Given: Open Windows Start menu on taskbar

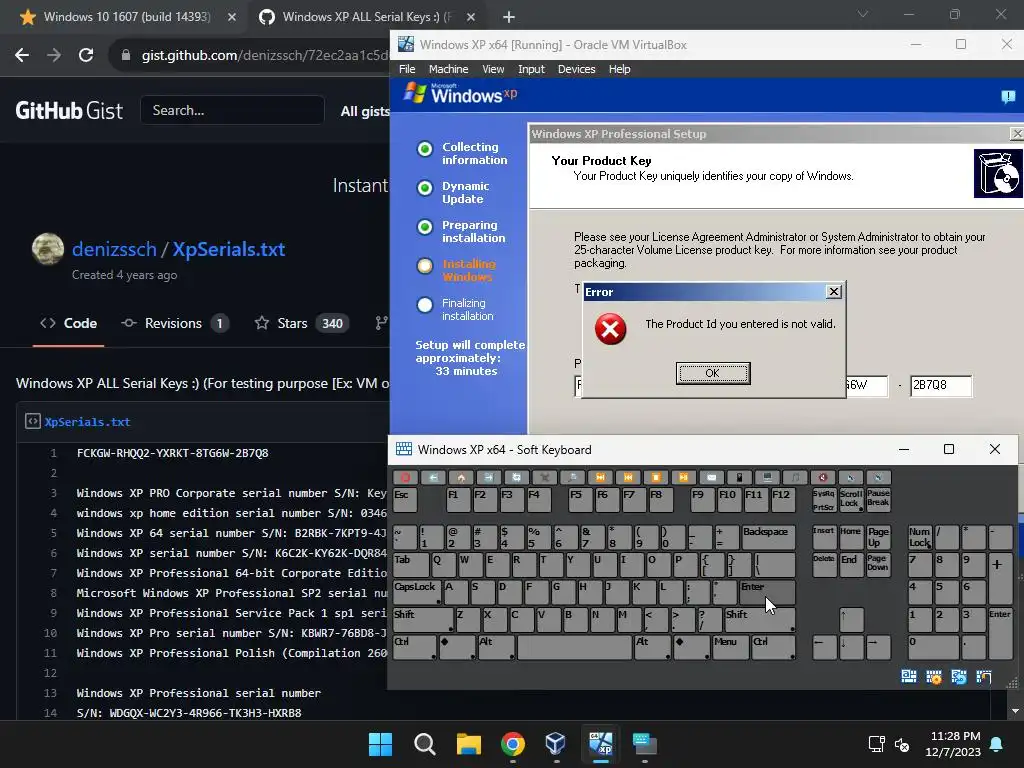Looking at the screenshot, I should click(381, 744).
